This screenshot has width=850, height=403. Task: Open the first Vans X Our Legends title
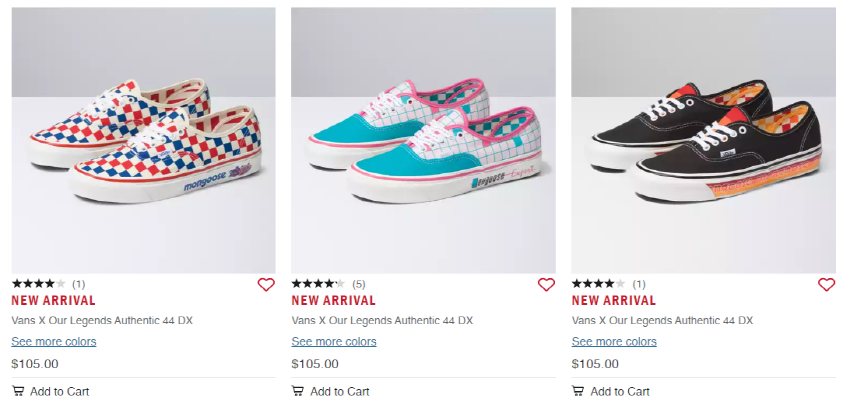(102, 321)
